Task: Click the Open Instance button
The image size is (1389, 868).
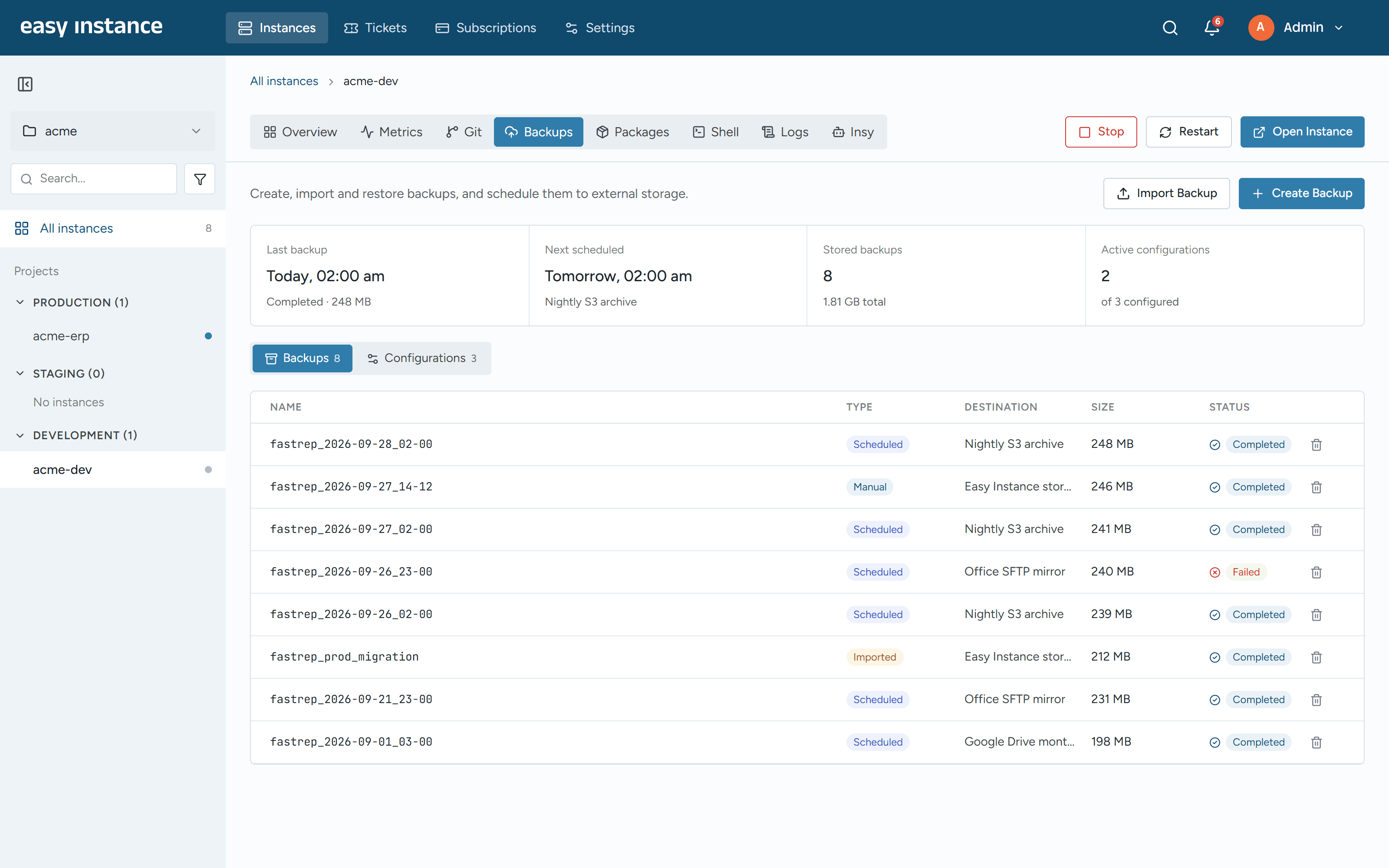Action: [x=1302, y=132]
